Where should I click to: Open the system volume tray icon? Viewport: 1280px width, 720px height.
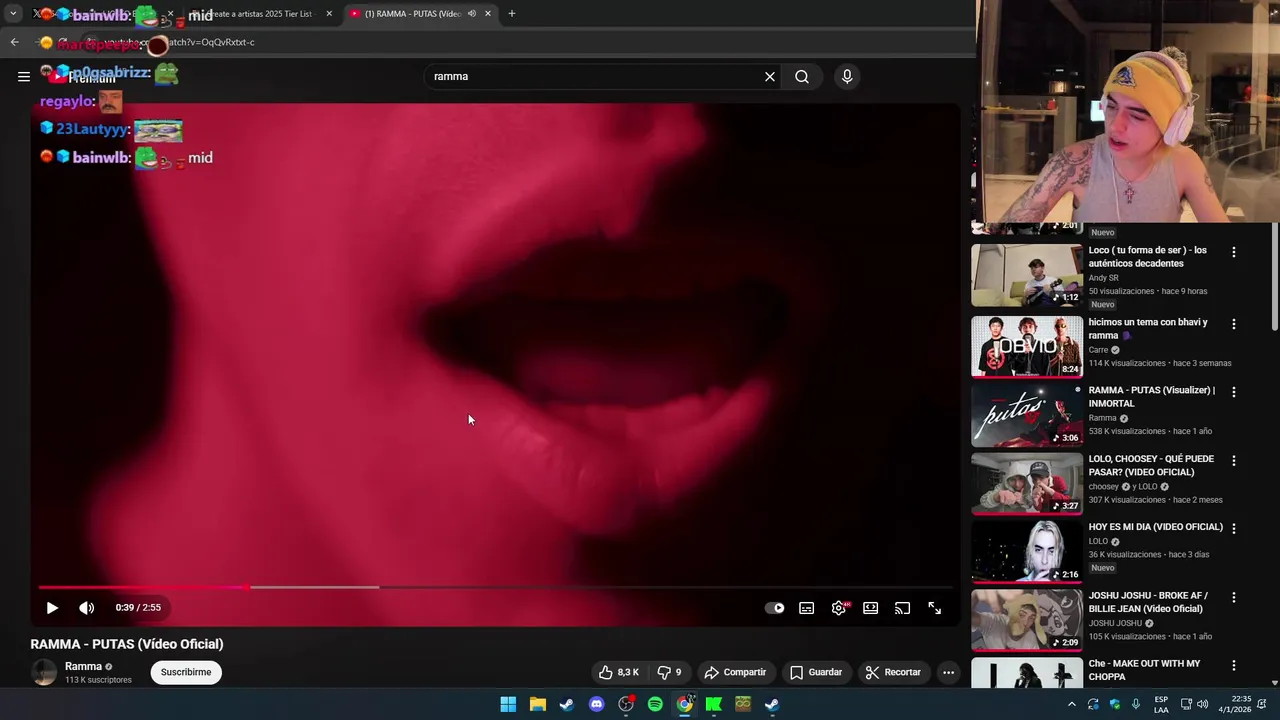tap(1203, 704)
